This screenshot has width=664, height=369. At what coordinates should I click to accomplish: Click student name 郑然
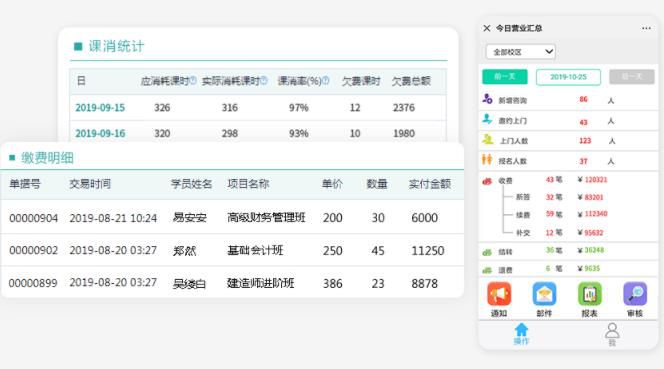pos(184,251)
